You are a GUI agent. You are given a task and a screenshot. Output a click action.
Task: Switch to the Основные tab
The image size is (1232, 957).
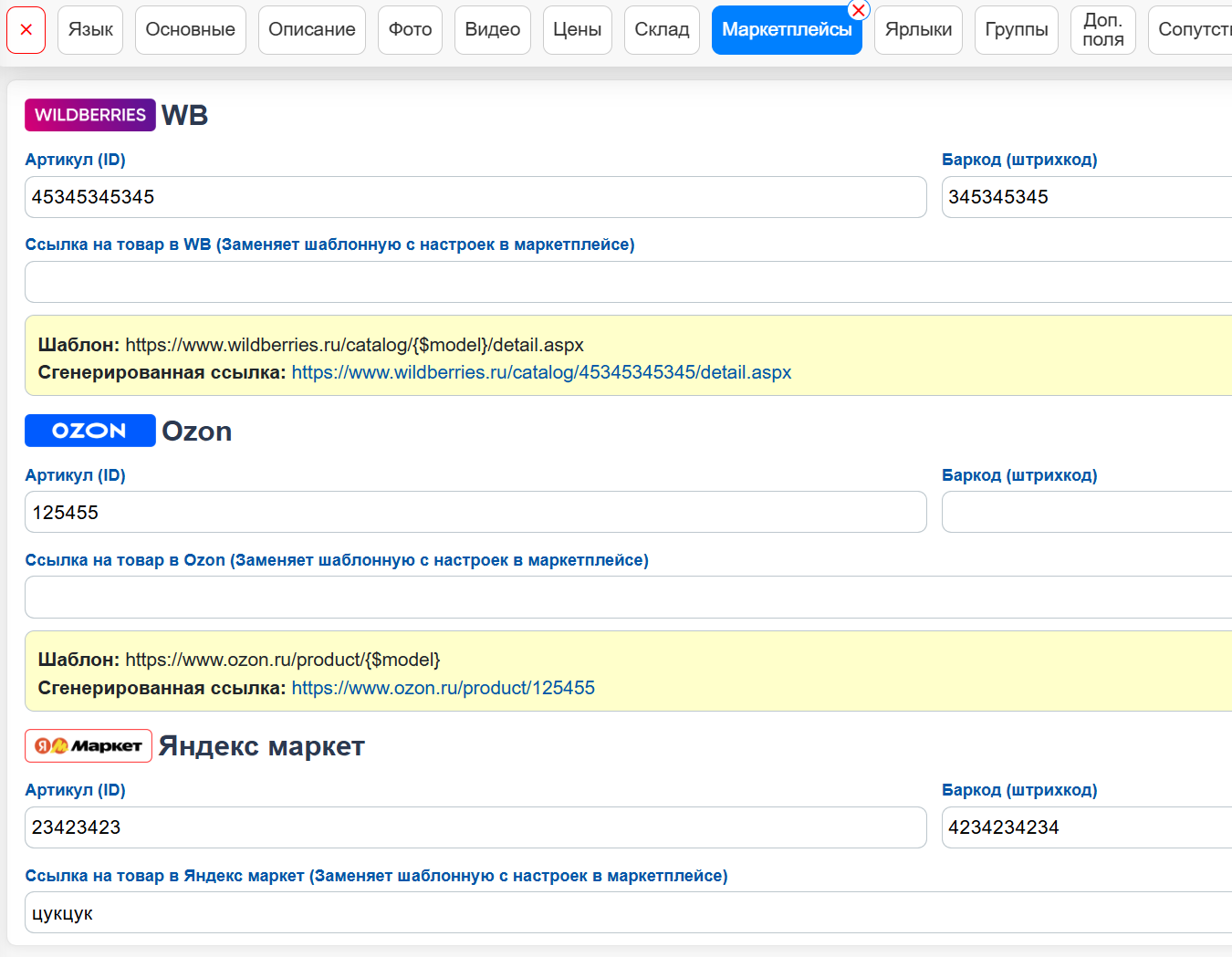point(191,29)
